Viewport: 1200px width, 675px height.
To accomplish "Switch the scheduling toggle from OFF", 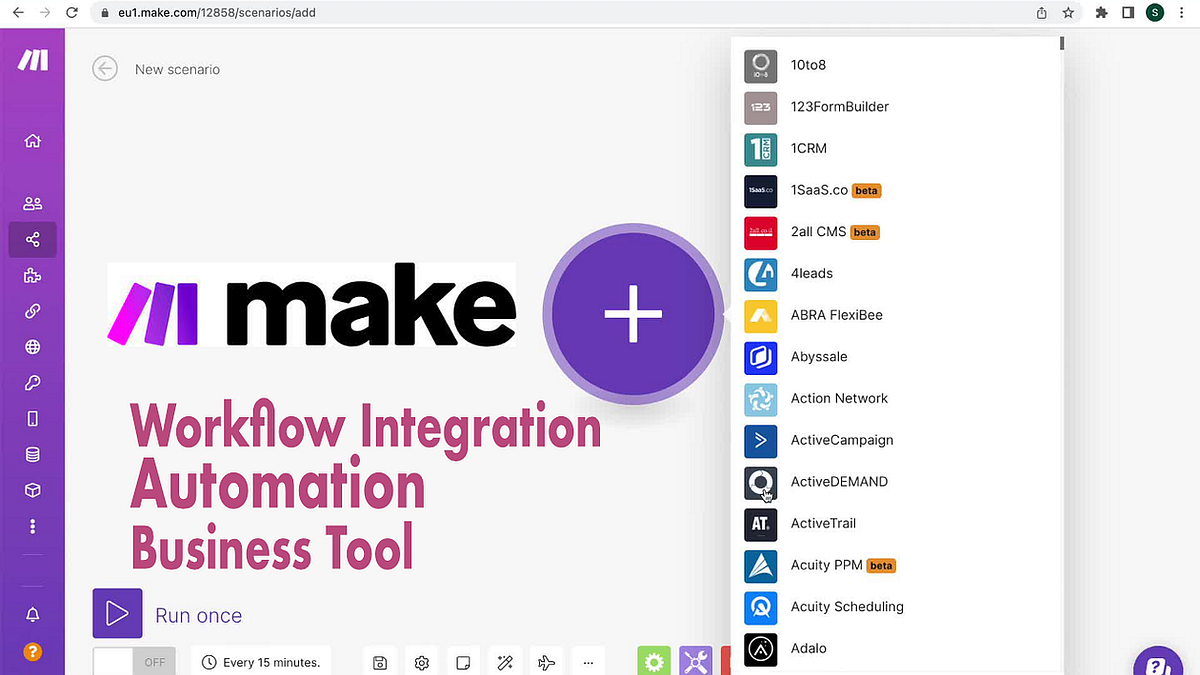I will [134, 660].
